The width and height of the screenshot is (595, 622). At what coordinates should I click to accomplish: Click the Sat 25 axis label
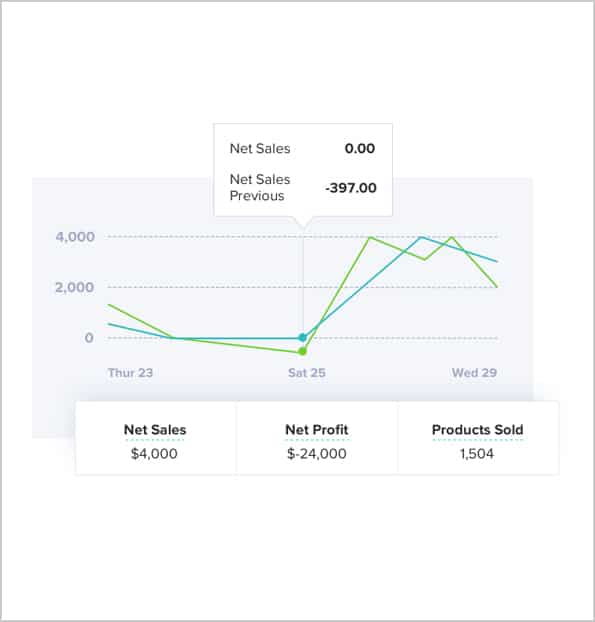click(307, 372)
